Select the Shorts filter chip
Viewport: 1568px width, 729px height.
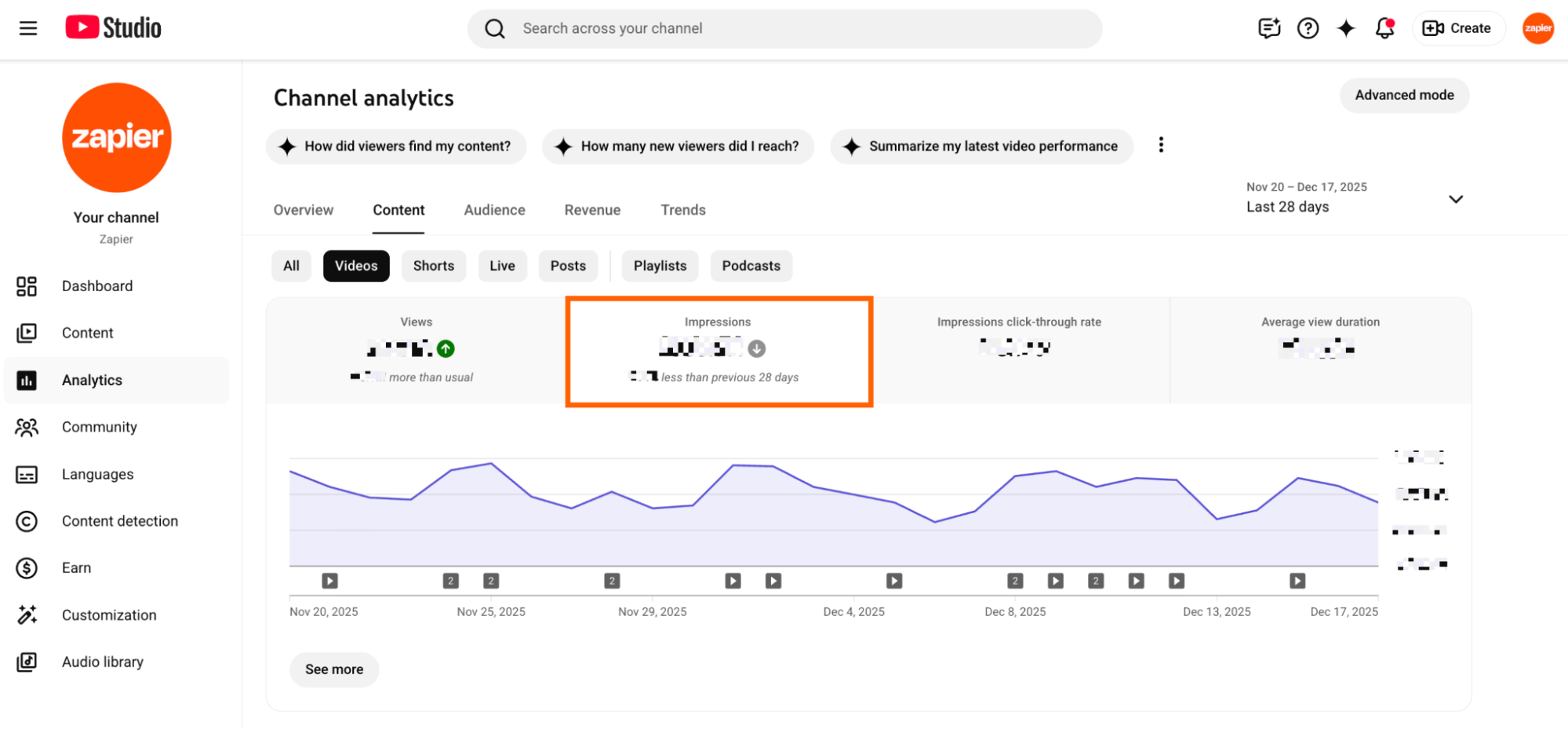[x=433, y=266]
